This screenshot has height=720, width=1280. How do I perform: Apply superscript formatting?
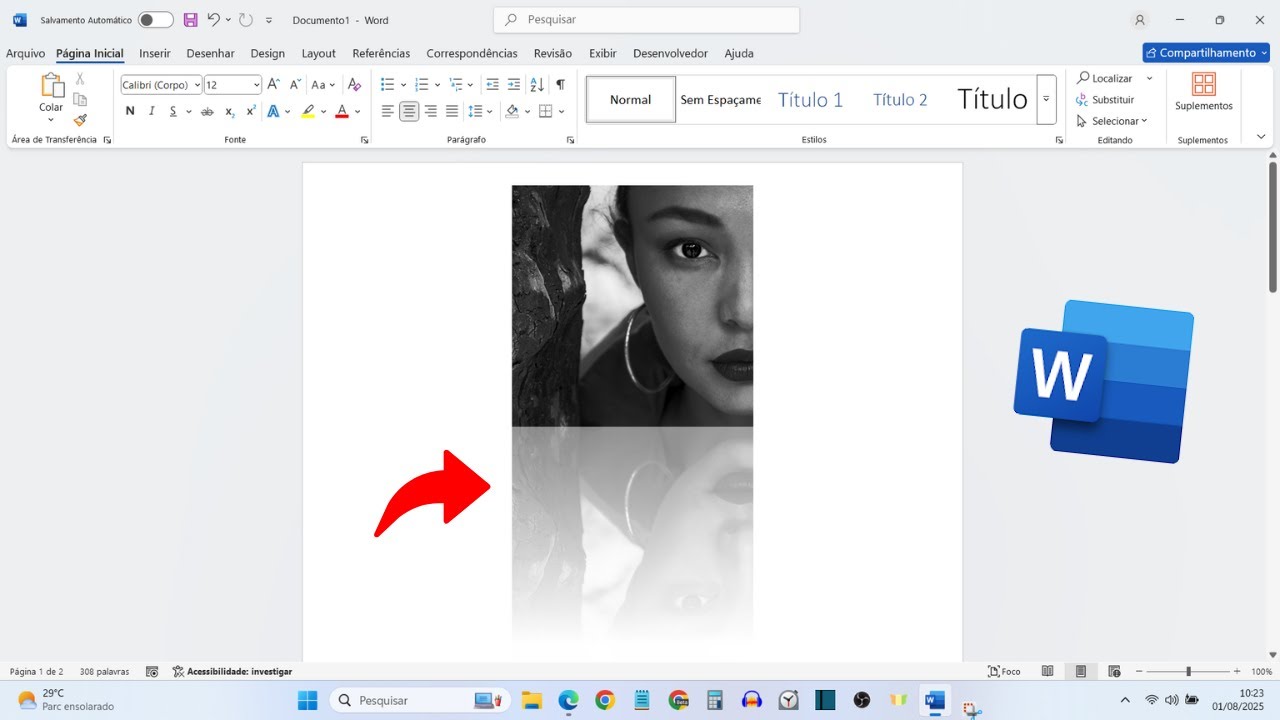tap(251, 111)
